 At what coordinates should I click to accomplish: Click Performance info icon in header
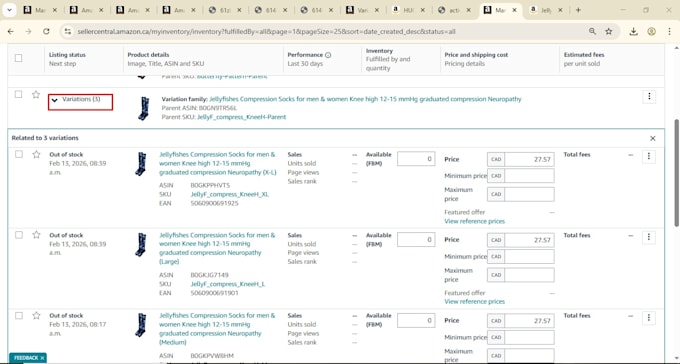[x=328, y=55]
